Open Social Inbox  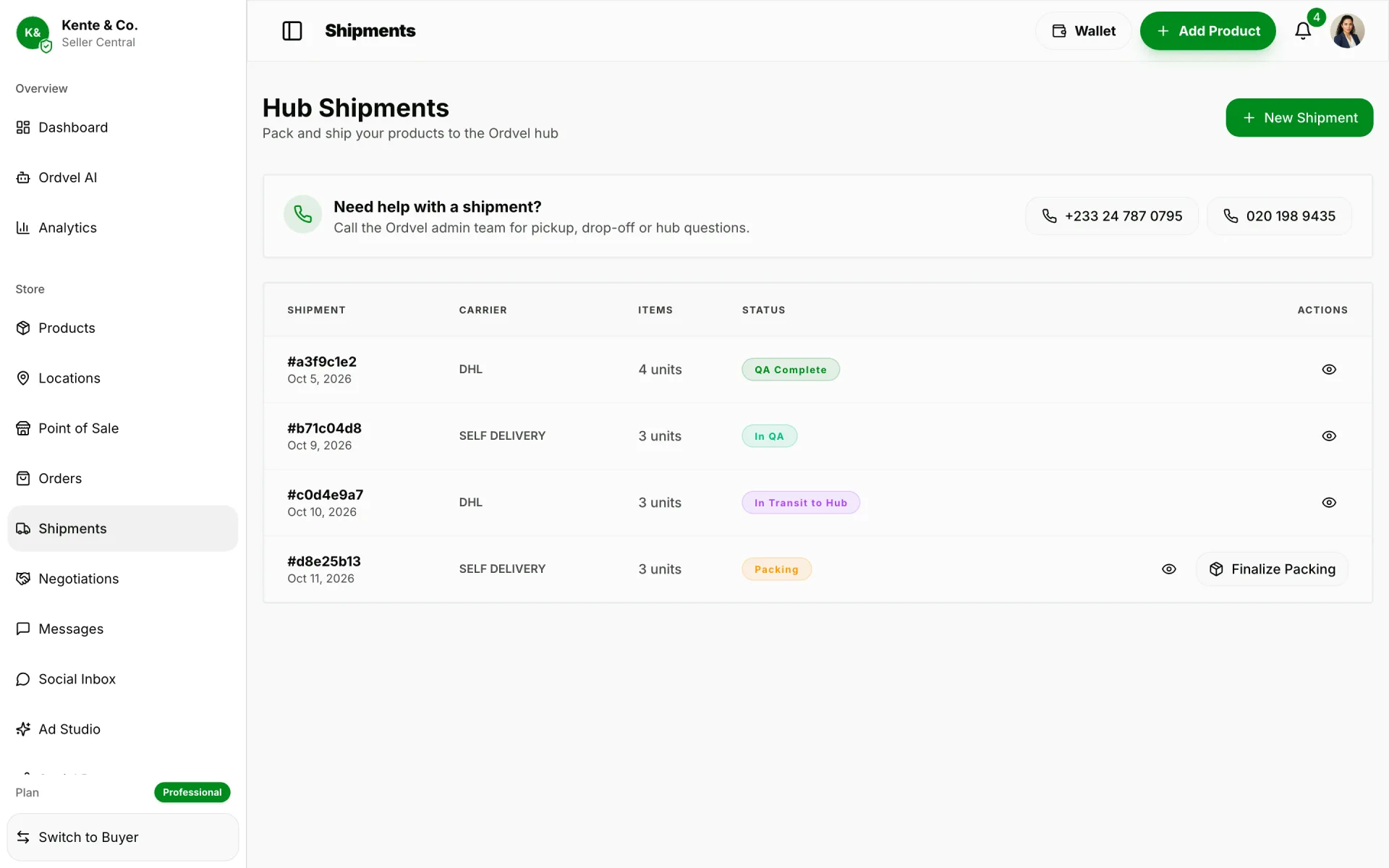(x=123, y=679)
